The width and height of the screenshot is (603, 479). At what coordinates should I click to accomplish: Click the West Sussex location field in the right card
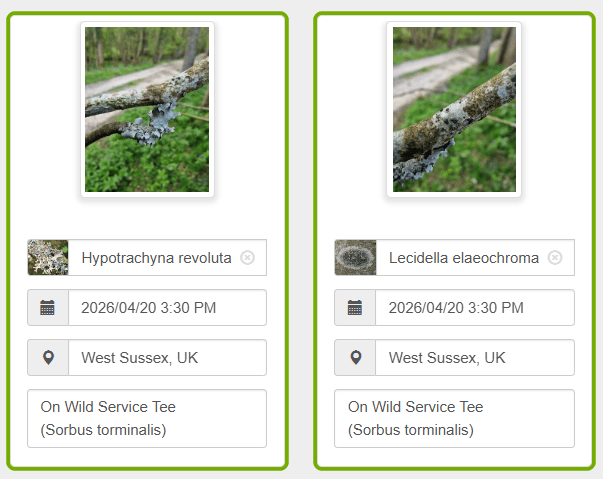(x=474, y=358)
